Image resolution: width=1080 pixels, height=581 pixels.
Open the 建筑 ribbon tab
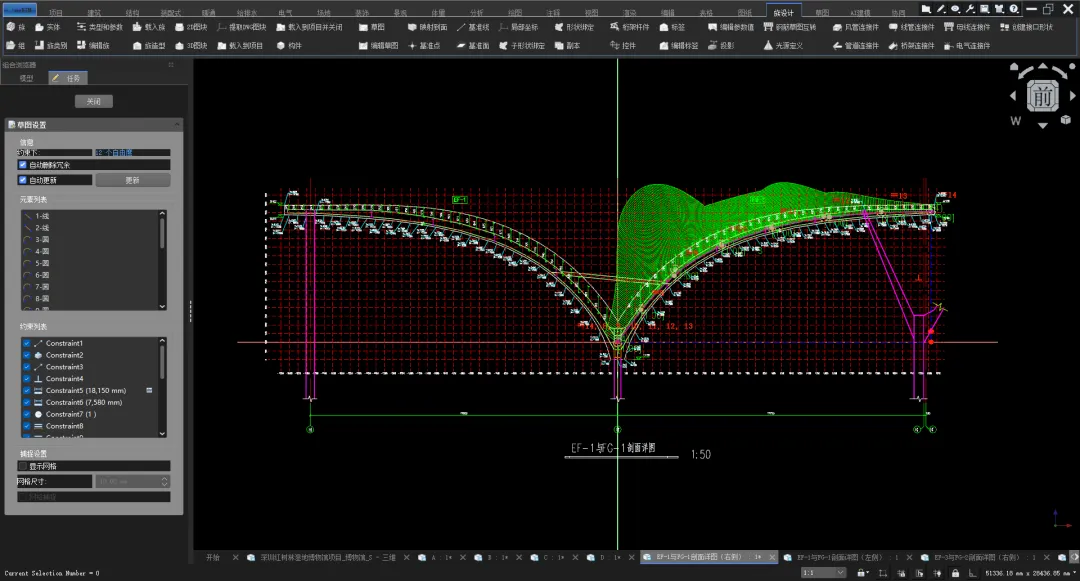[x=94, y=12]
